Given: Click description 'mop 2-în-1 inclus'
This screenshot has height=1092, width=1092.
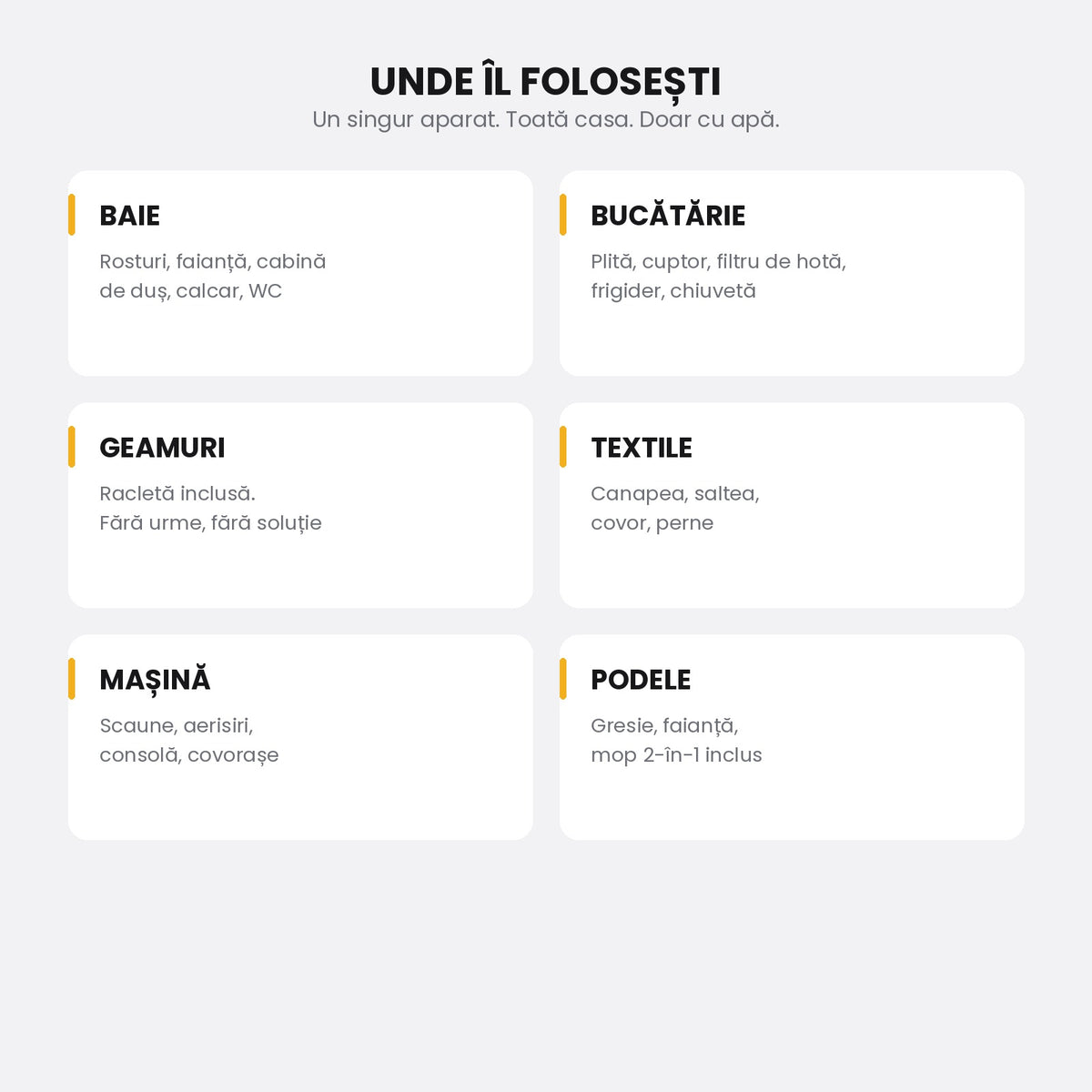Looking at the screenshot, I should (x=676, y=755).
